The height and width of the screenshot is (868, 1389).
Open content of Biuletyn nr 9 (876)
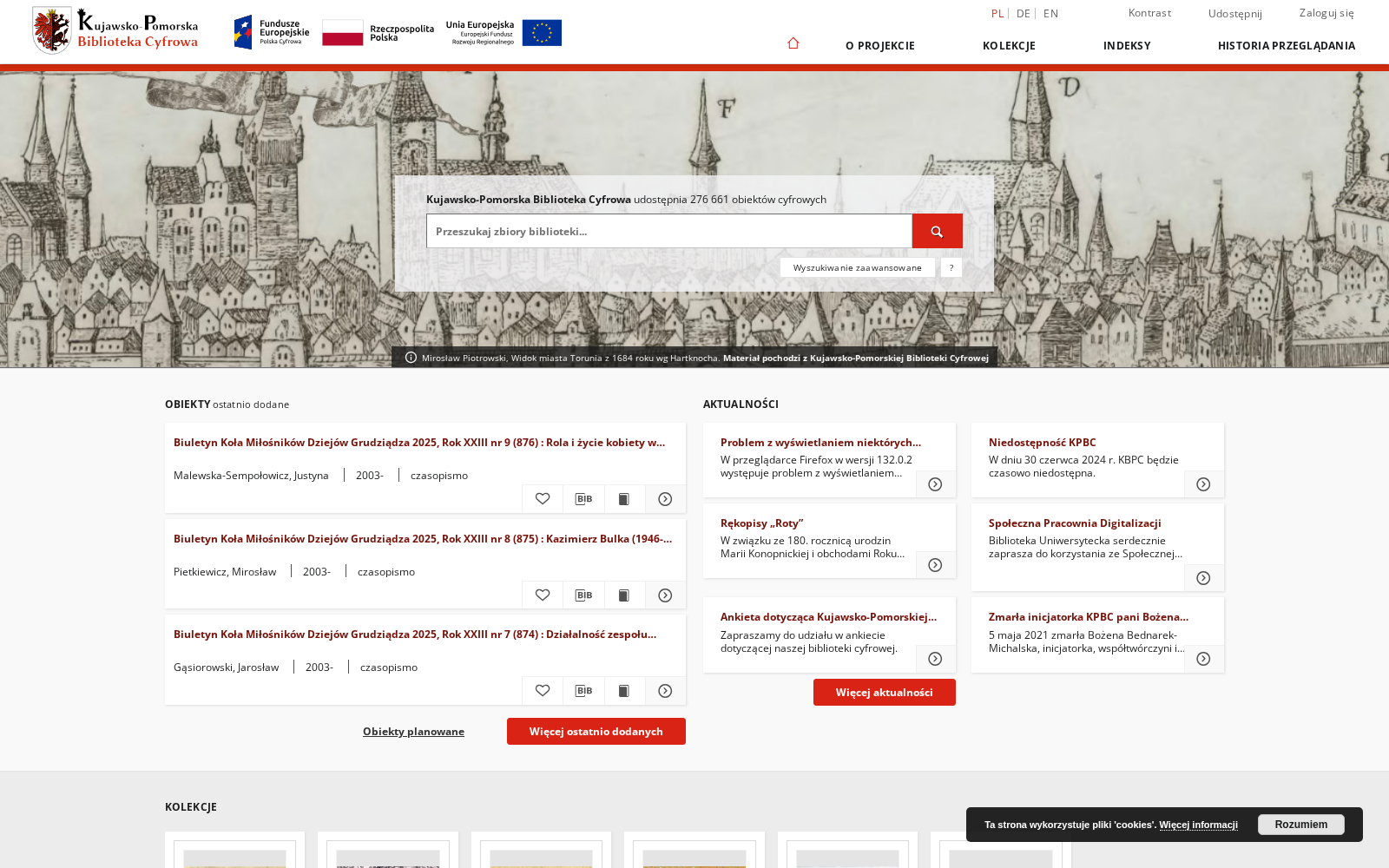tap(624, 499)
